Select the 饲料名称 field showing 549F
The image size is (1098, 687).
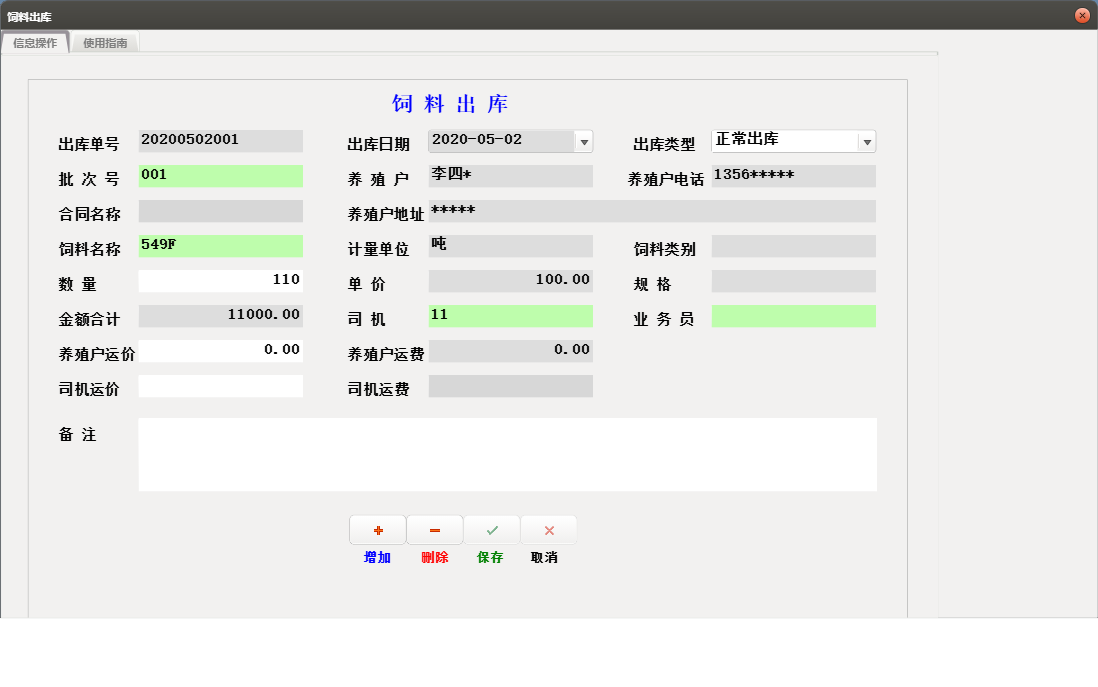click(220, 246)
